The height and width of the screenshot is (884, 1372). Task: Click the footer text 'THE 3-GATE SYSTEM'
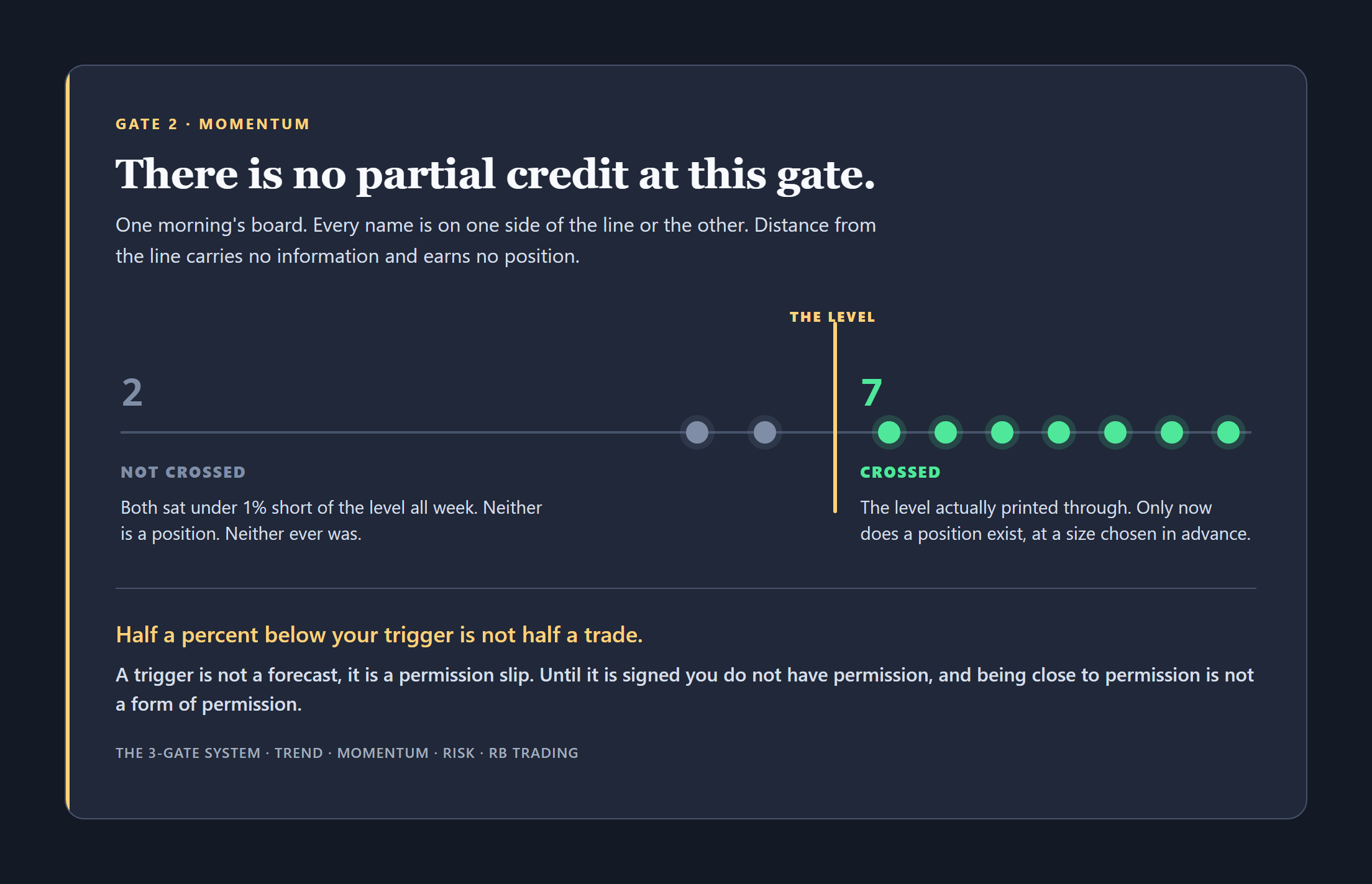[x=188, y=753]
